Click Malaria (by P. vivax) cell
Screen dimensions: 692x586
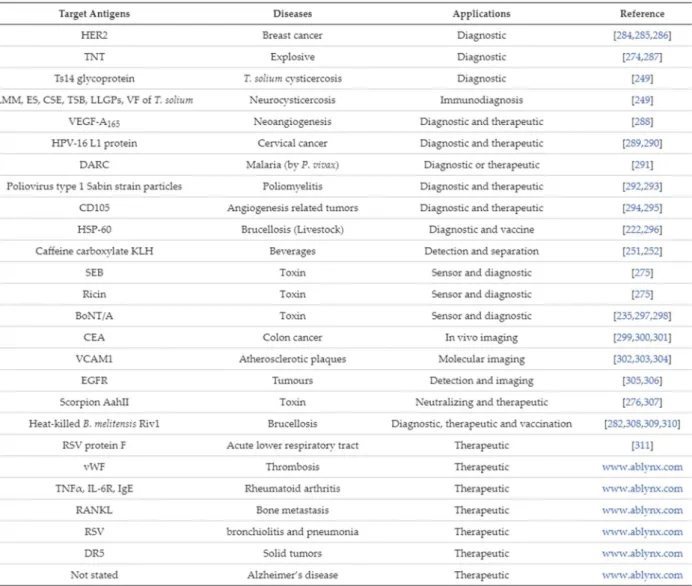293,165
